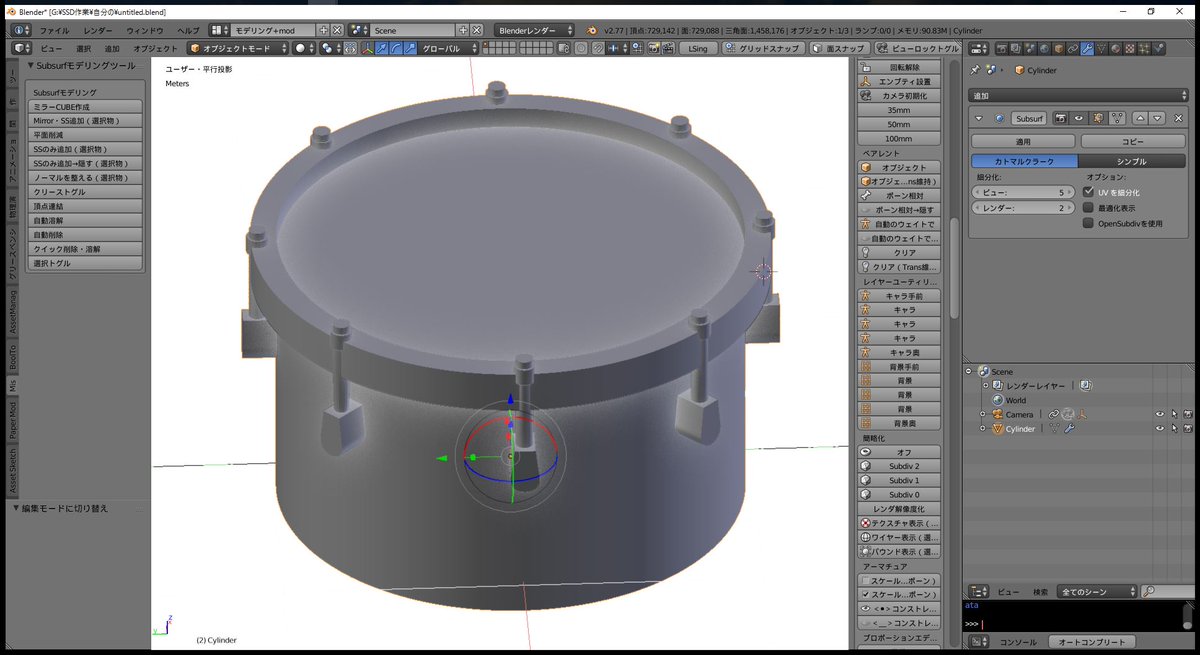Screen dimensions: 1200x655
Task: Toggle Camera visibility eye in the outliner
Action: (x=1160, y=414)
